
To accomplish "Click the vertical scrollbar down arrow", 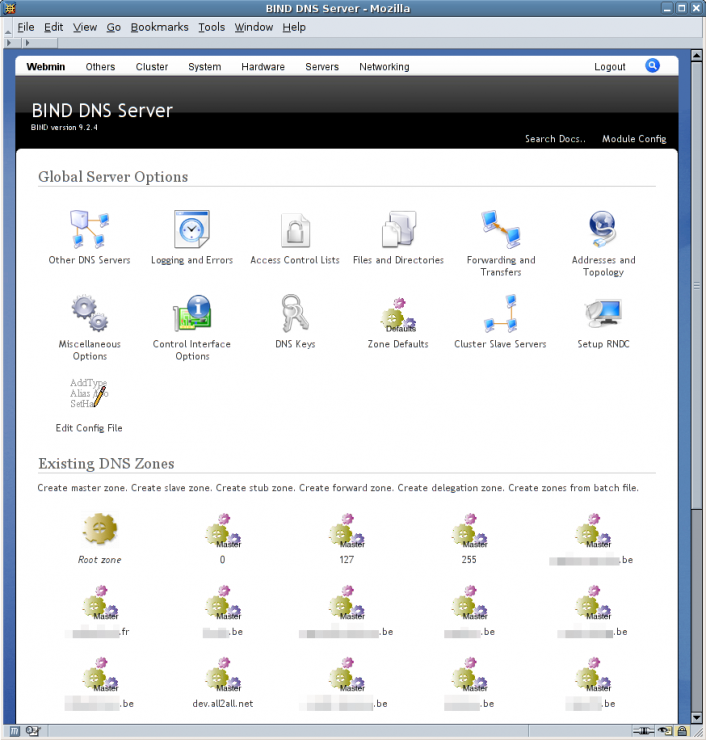I will pos(697,717).
